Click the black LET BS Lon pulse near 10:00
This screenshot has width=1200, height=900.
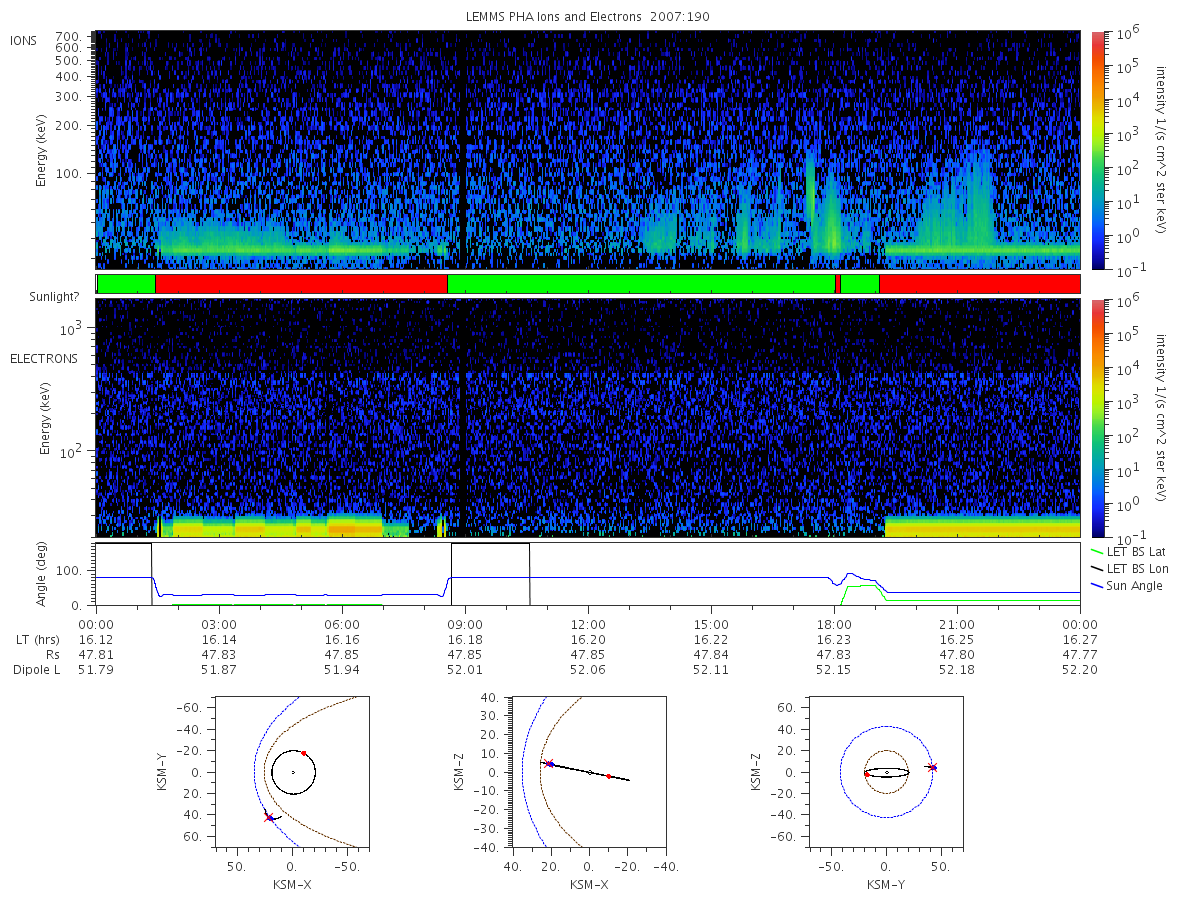pyautogui.click(x=490, y=574)
